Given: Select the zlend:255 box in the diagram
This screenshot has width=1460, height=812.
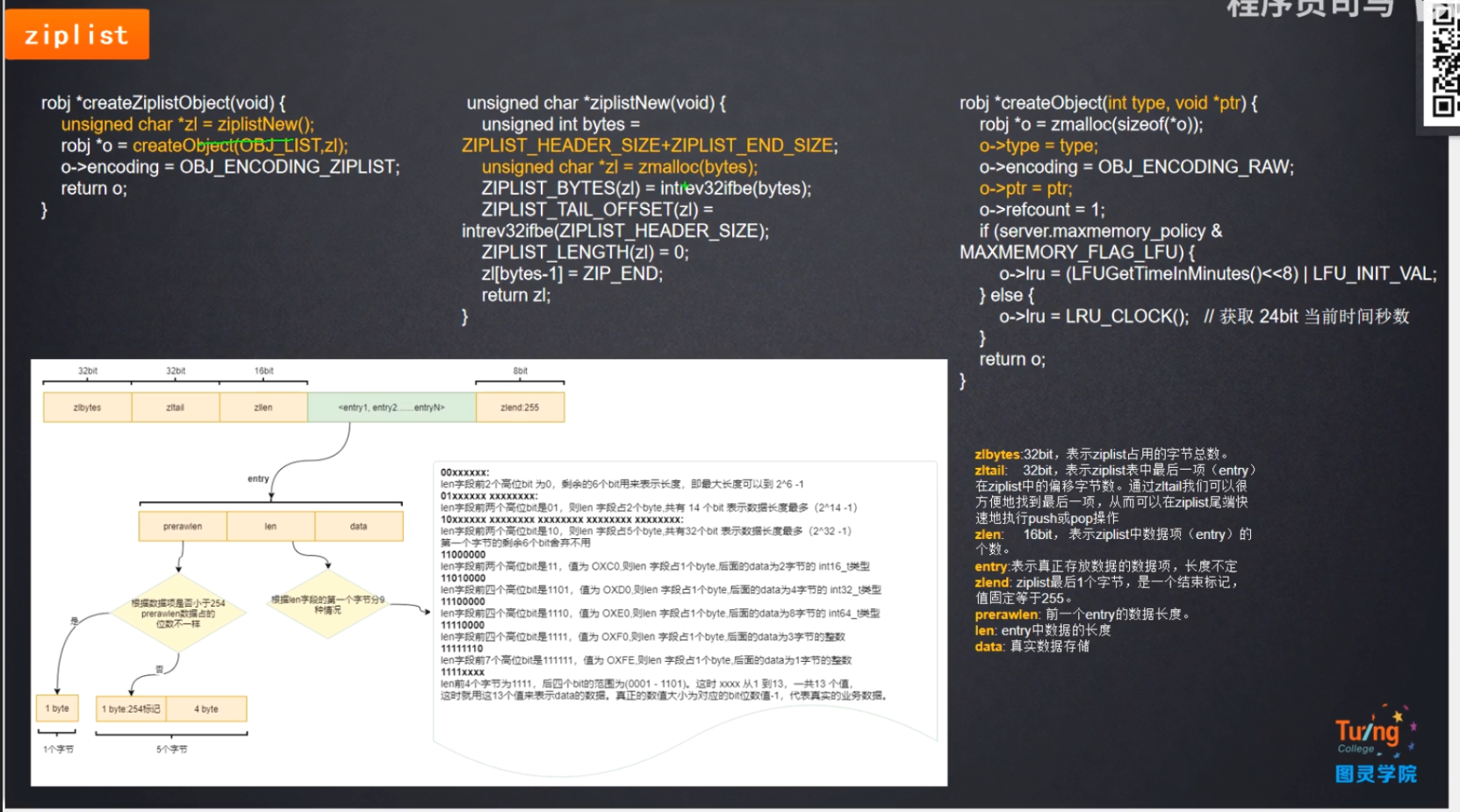Looking at the screenshot, I should [x=520, y=407].
